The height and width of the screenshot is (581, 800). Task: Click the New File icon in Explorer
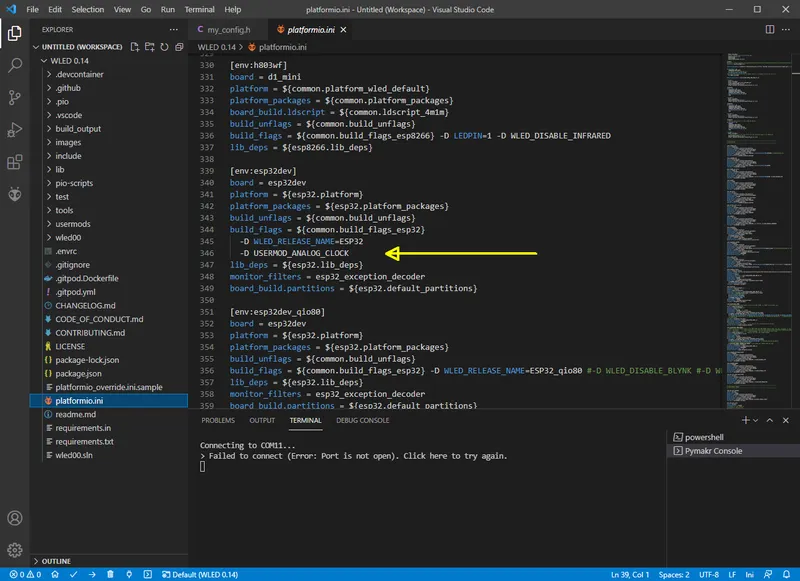point(135,47)
